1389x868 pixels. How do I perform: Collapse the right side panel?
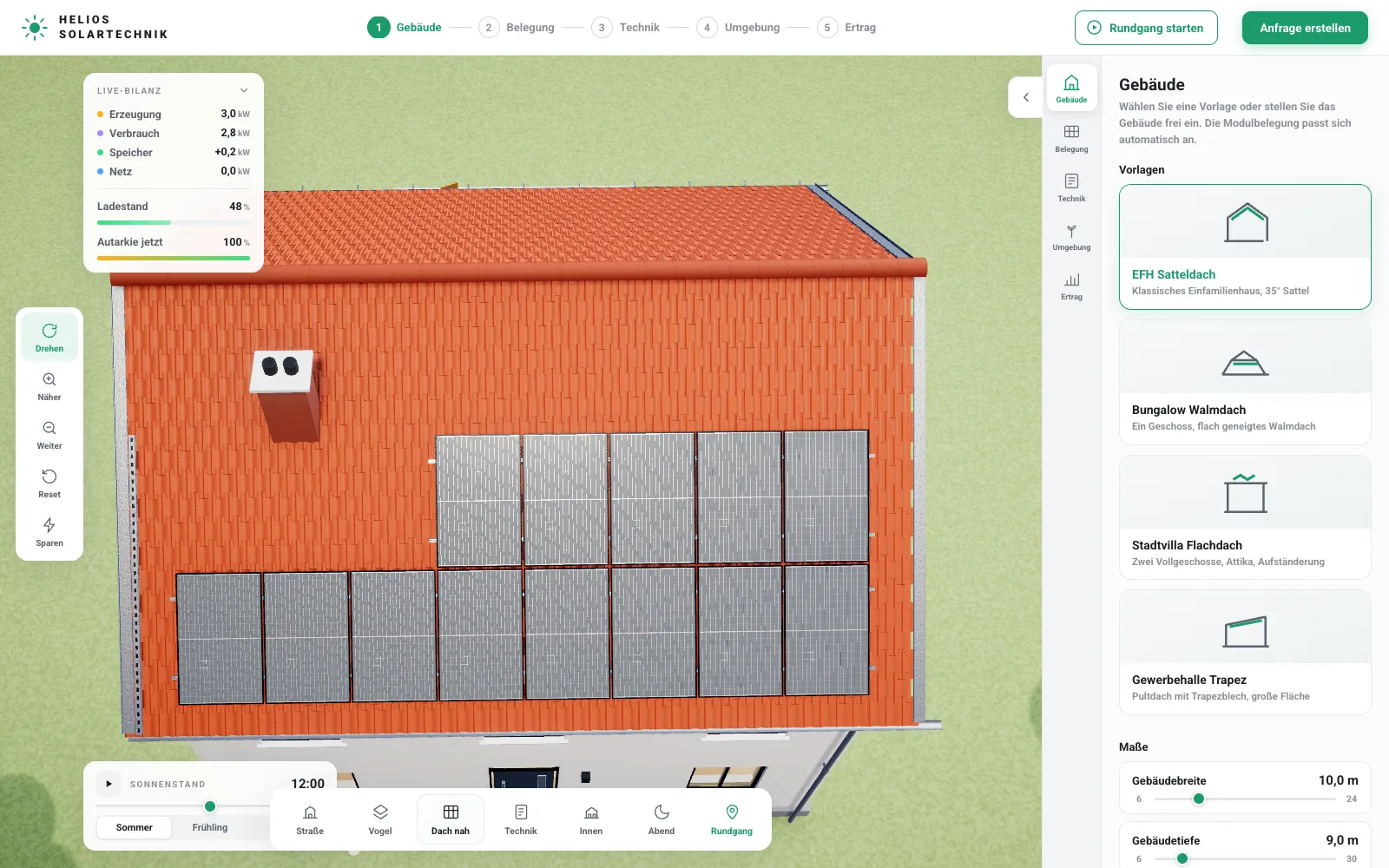point(1026,97)
